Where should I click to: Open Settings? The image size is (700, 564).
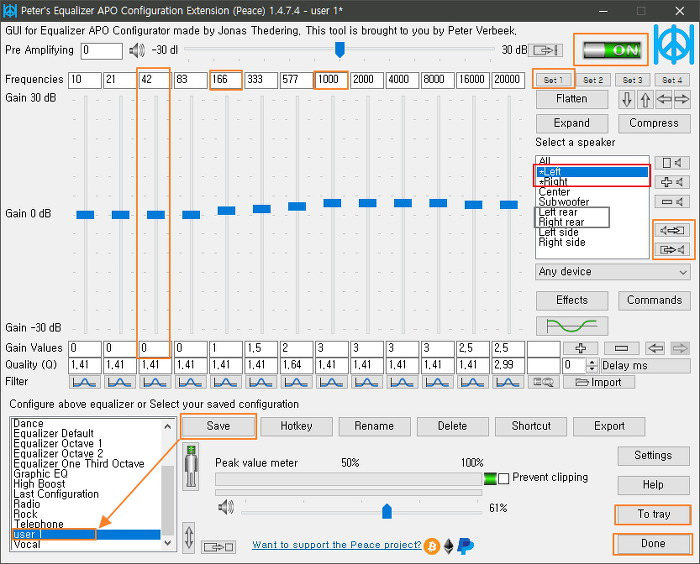pos(654,455)
